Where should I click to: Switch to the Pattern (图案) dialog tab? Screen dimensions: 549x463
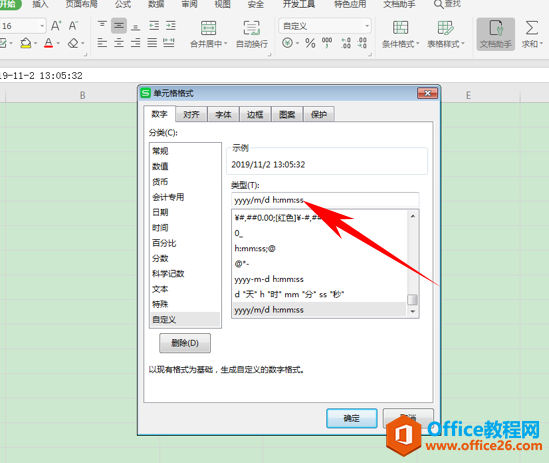click(x=287, y=114)
